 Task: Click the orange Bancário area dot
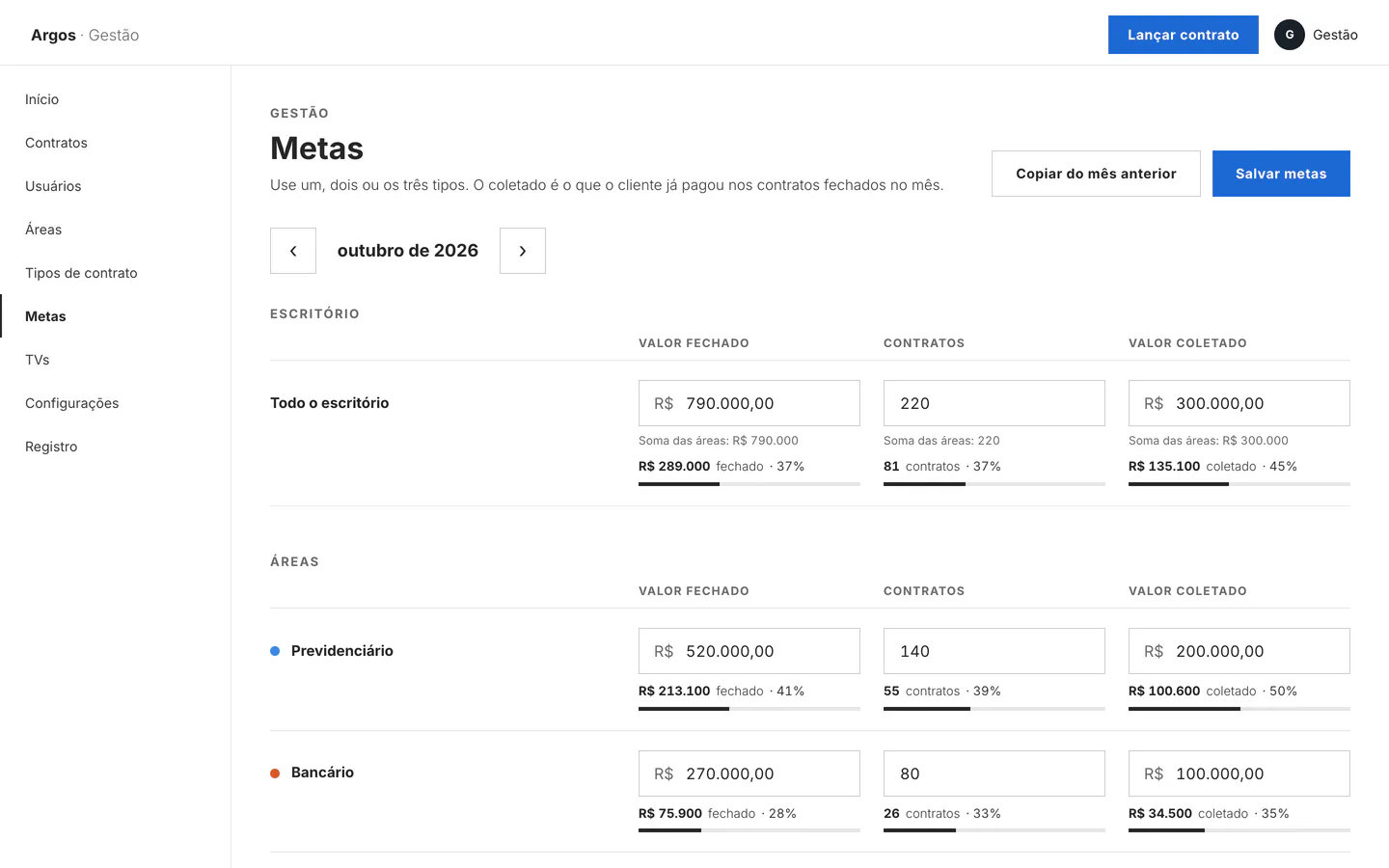tap(275, 773)
